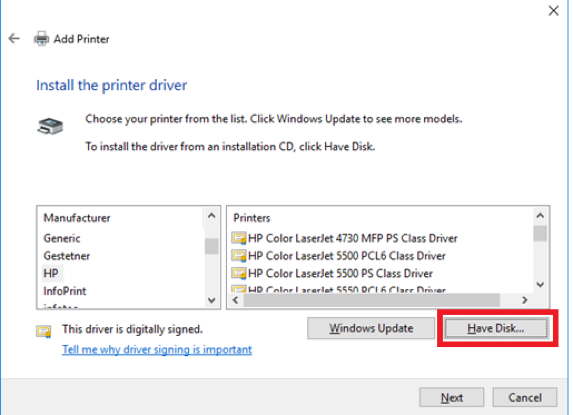The height and width of the screenshot is (415, 573).
Task: Click the Next button
Action: click(x=452, y=397)
